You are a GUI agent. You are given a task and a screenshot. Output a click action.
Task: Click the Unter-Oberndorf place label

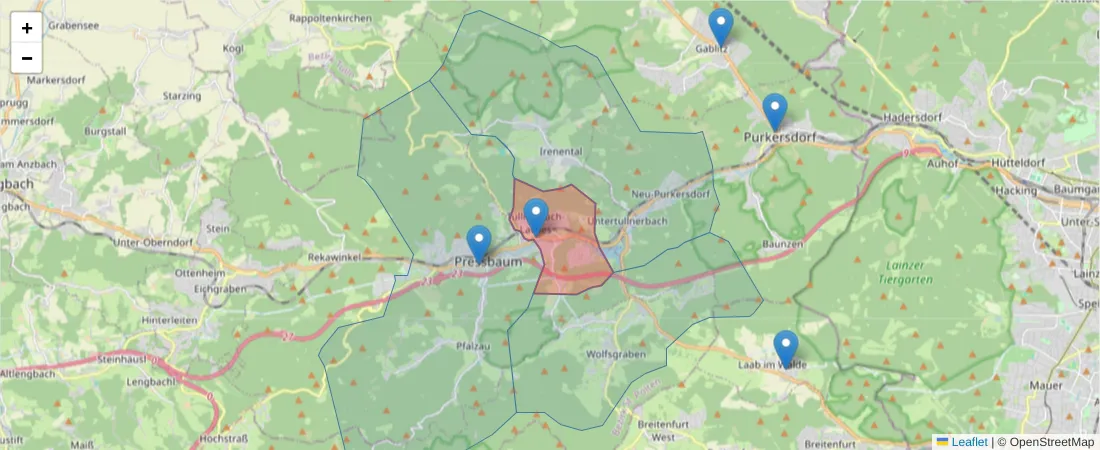tap(153, 243)
